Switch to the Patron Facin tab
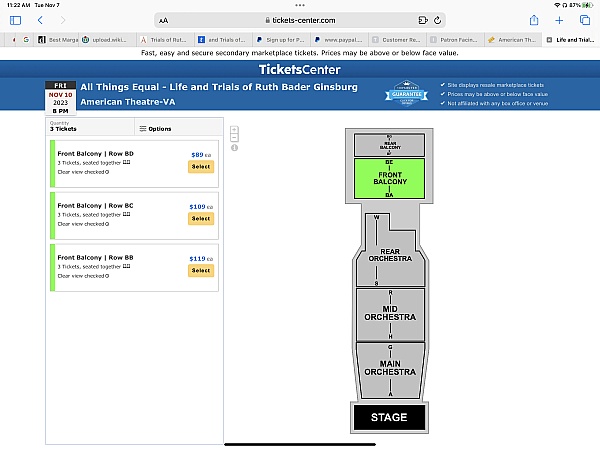Image resolution: width=600 pixels, height=449 pixels. coord(455,39)
